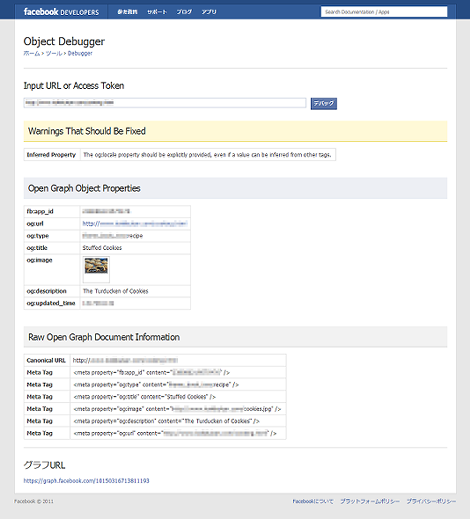Viewport: 470px width, 519px height.
Task: Select the og:updated_time property label
Action: [x=51, y=303]
